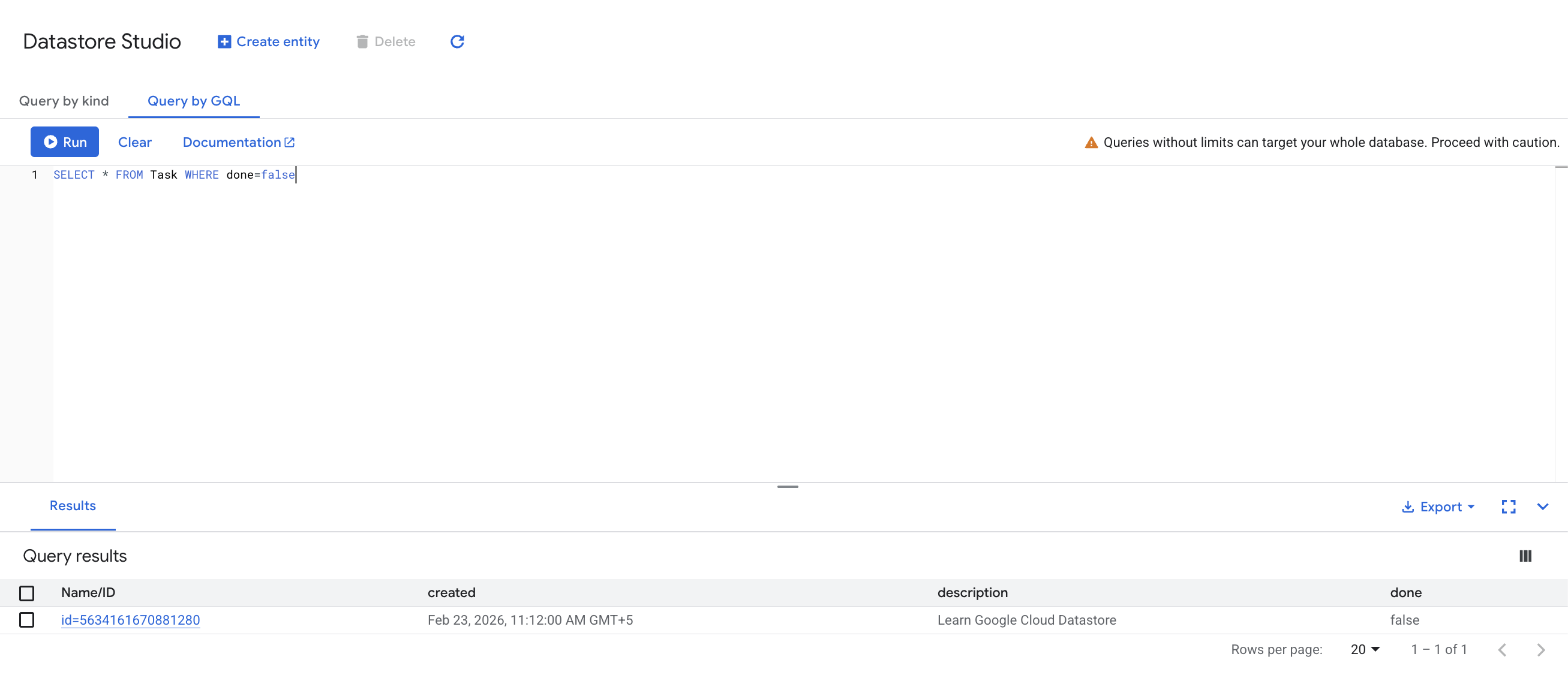Click the warning triangle icon about query limits
Image resolution: width=1568 pixels, height=687 pixels.
click(1091, 142)
